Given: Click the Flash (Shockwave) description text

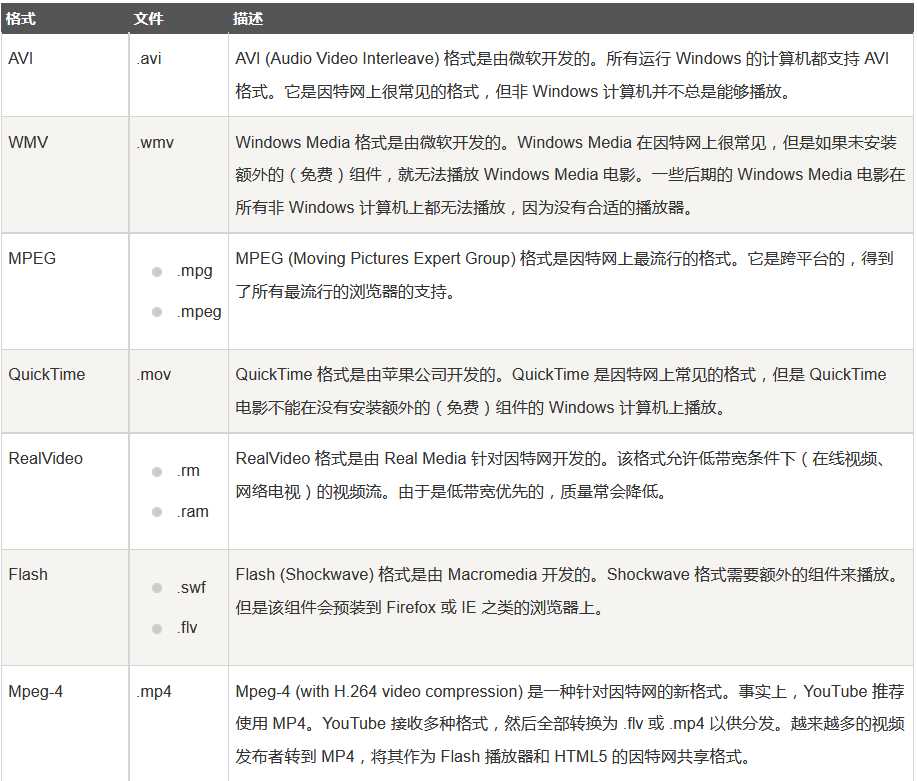Looking at the screenshot, I should (567, 591).
